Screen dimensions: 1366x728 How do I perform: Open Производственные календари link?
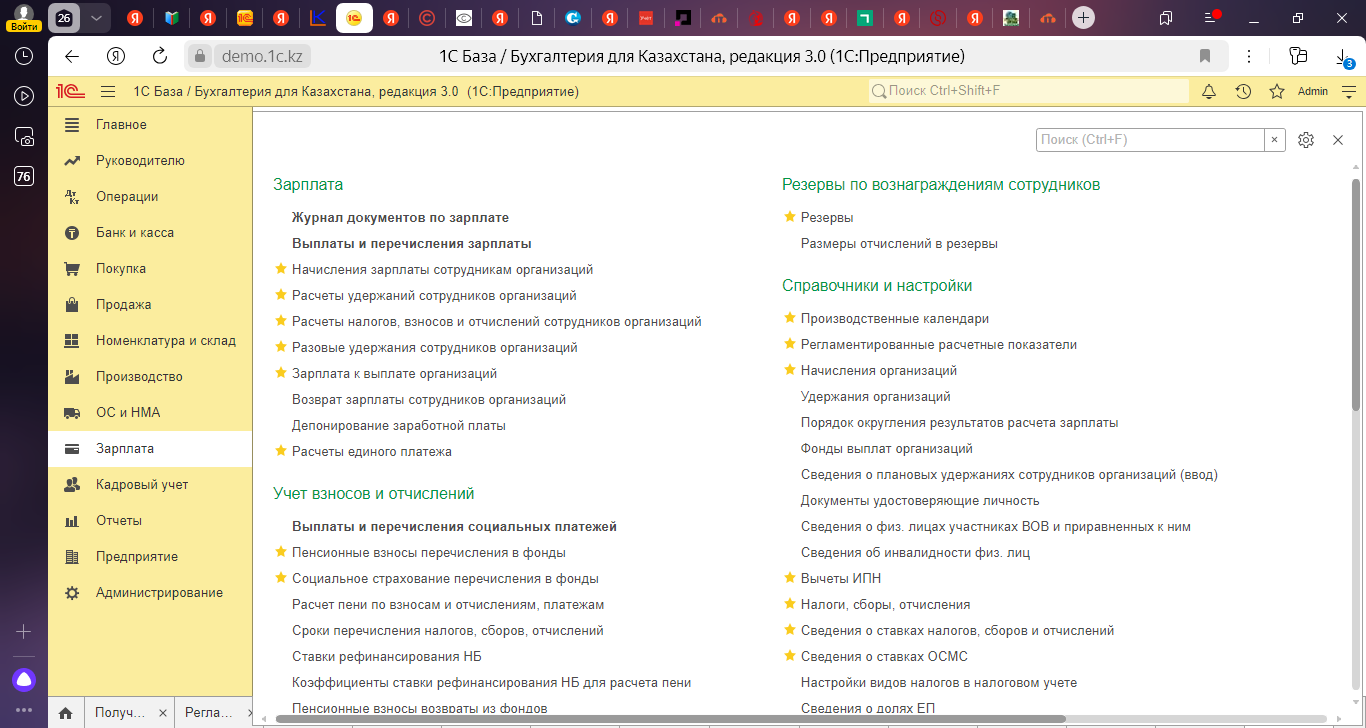click(894, 318)
